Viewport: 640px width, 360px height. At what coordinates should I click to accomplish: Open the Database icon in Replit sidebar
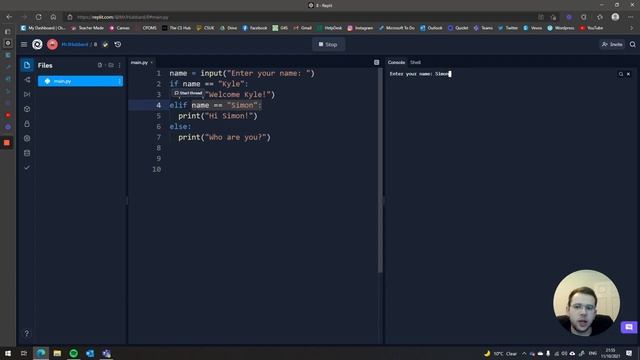27,153
